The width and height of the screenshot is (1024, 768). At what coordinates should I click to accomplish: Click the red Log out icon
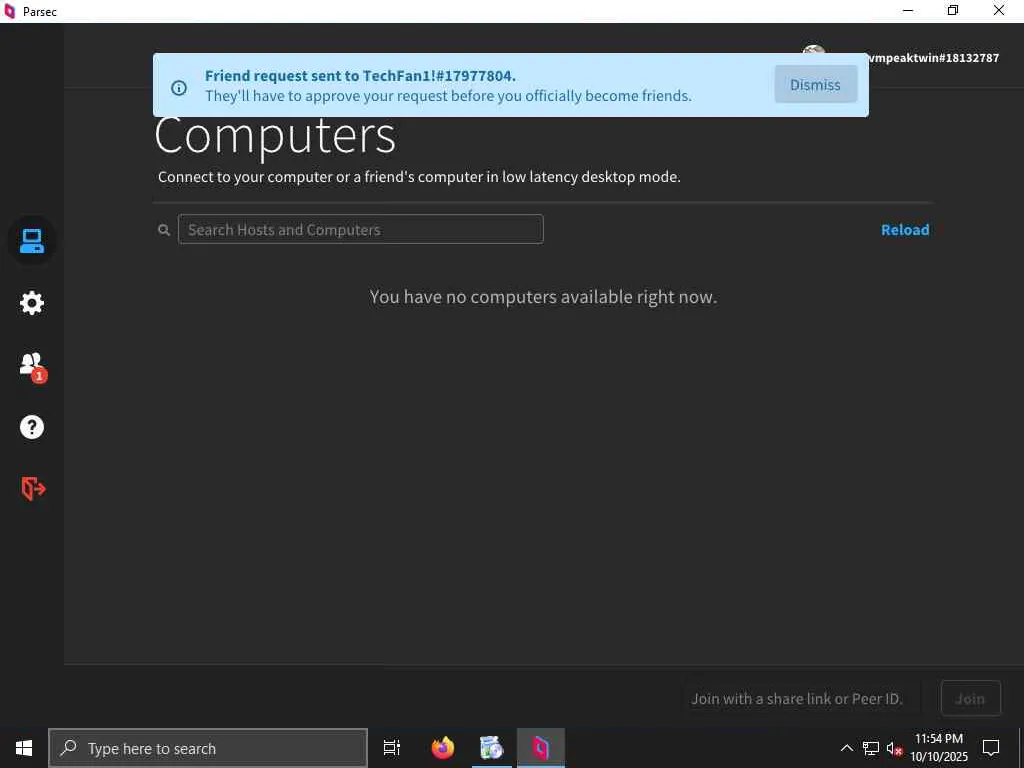point(33,488)
